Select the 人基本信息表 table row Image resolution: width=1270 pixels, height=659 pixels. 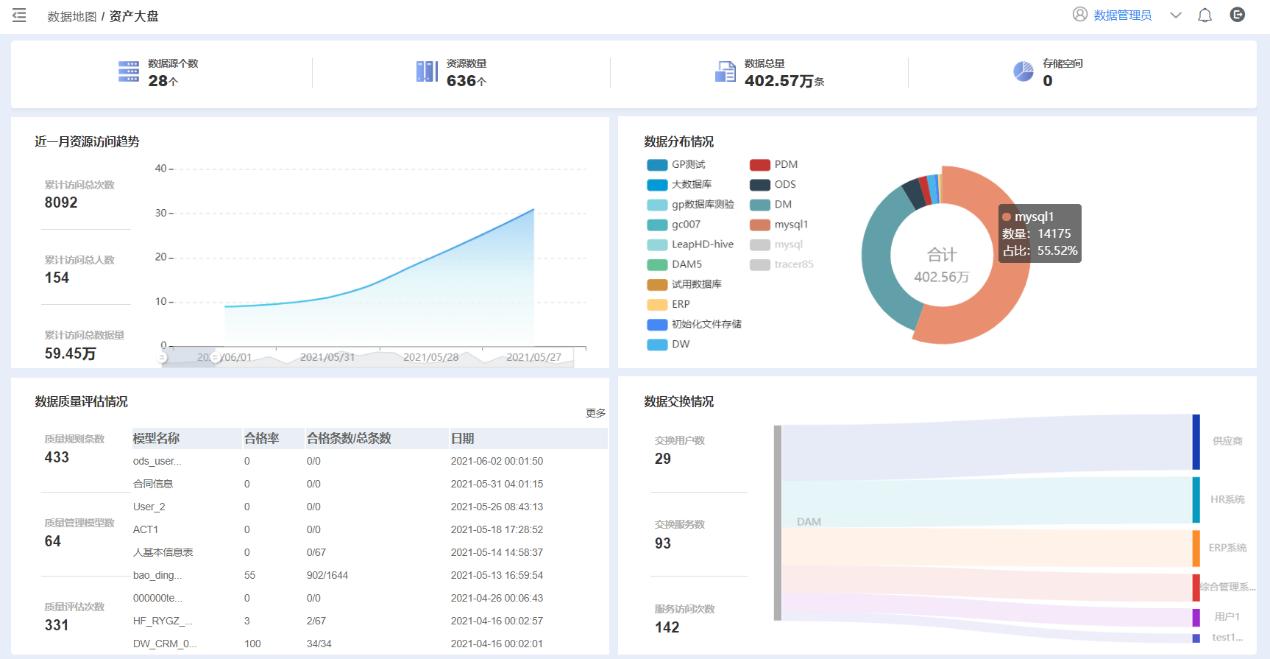pos(369,553)
